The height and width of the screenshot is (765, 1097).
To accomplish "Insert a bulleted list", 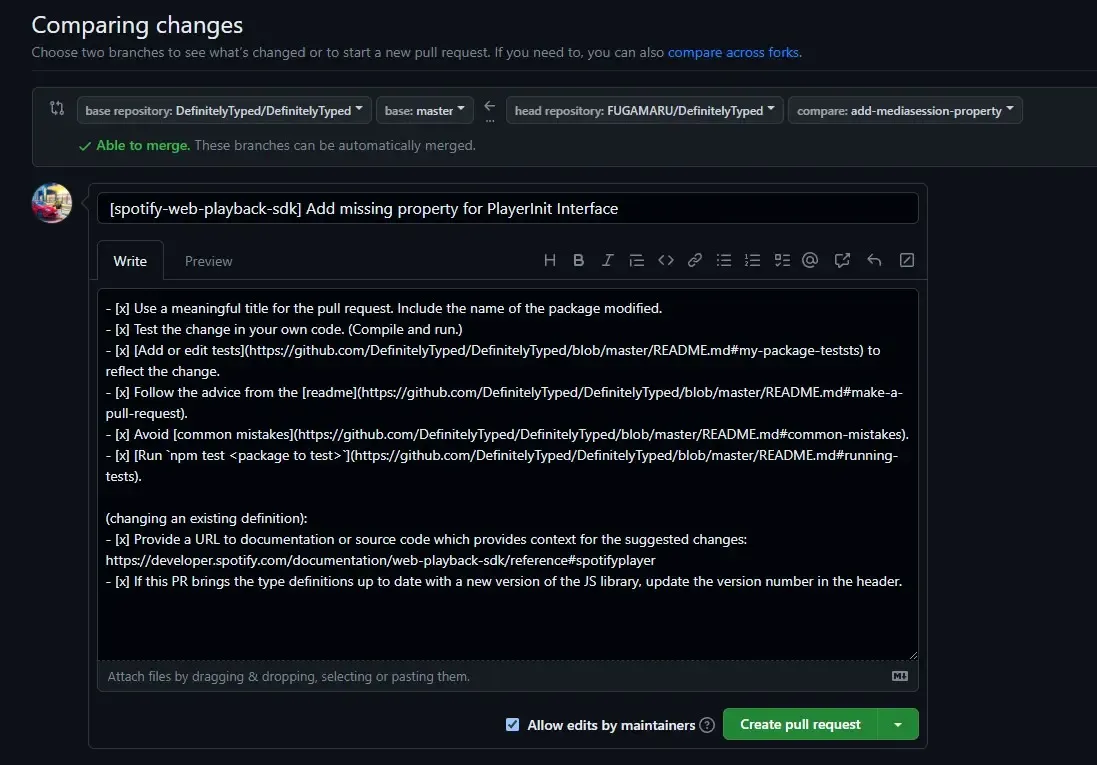I will (x=724, y=260).
